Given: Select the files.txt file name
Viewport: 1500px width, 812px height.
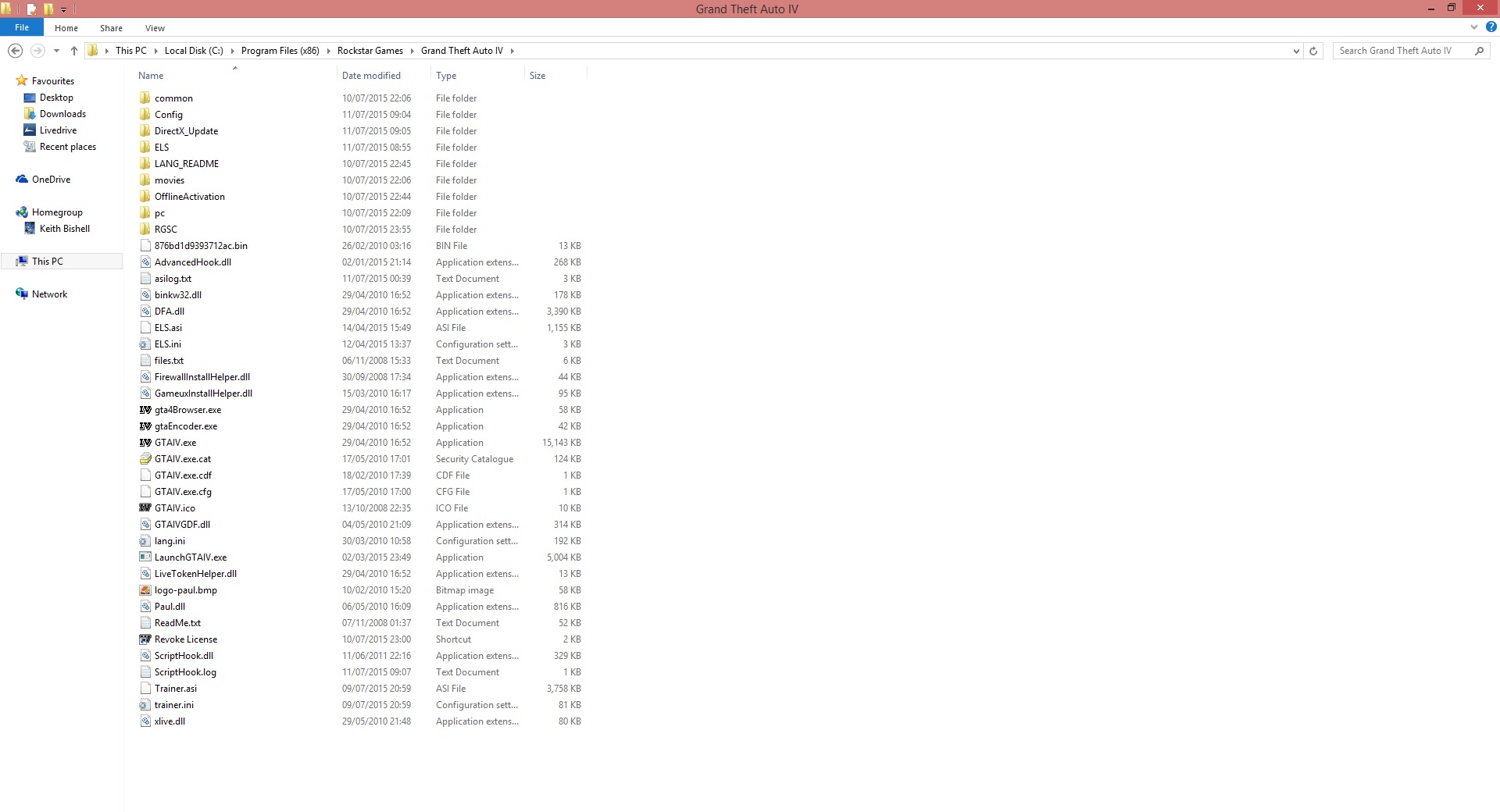Looking at the screenshot, I should coord(169,361).
